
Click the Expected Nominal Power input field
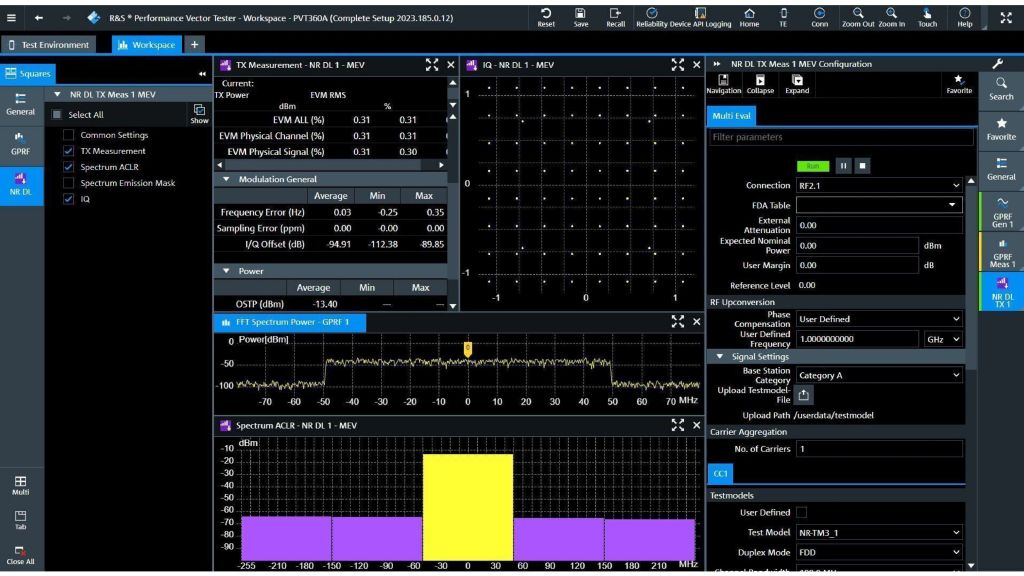coord(856,245)
